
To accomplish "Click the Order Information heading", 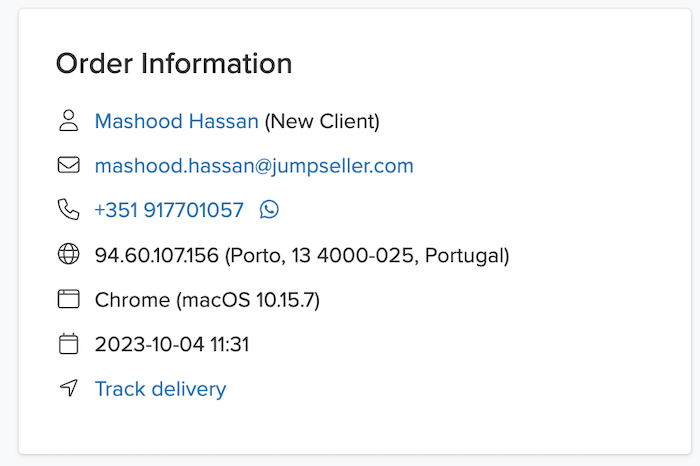I will click(x=174, y=64).
